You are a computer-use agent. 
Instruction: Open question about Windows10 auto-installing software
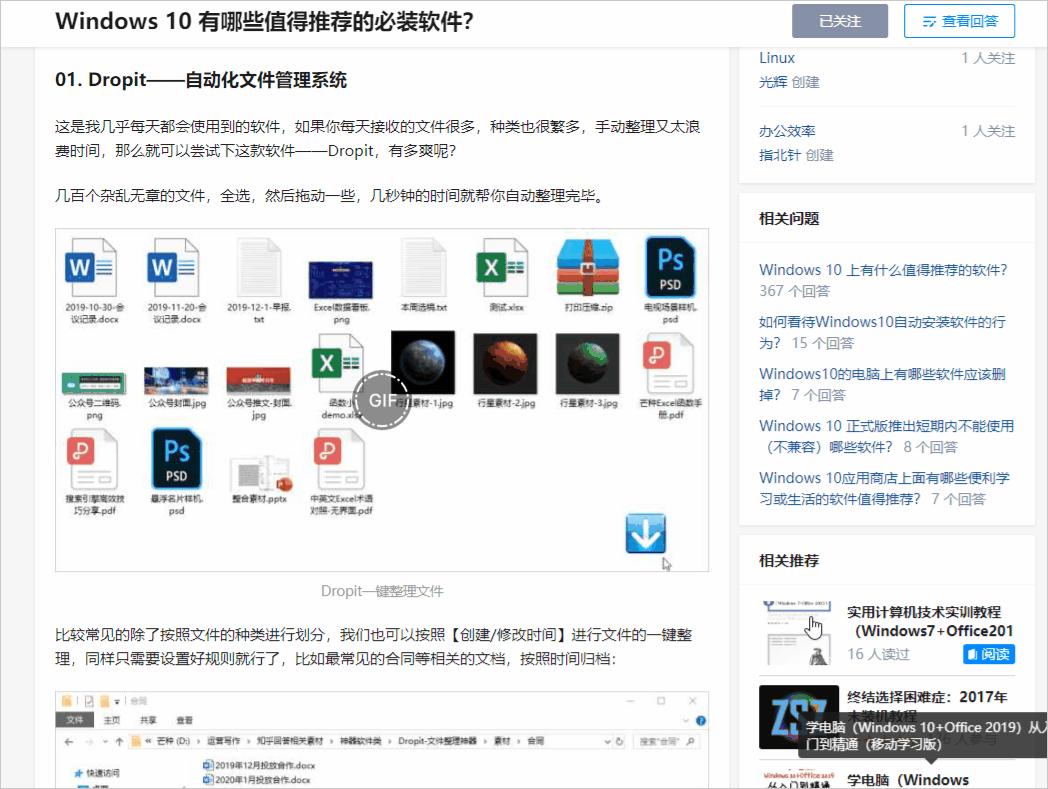[x=882, y=332]
